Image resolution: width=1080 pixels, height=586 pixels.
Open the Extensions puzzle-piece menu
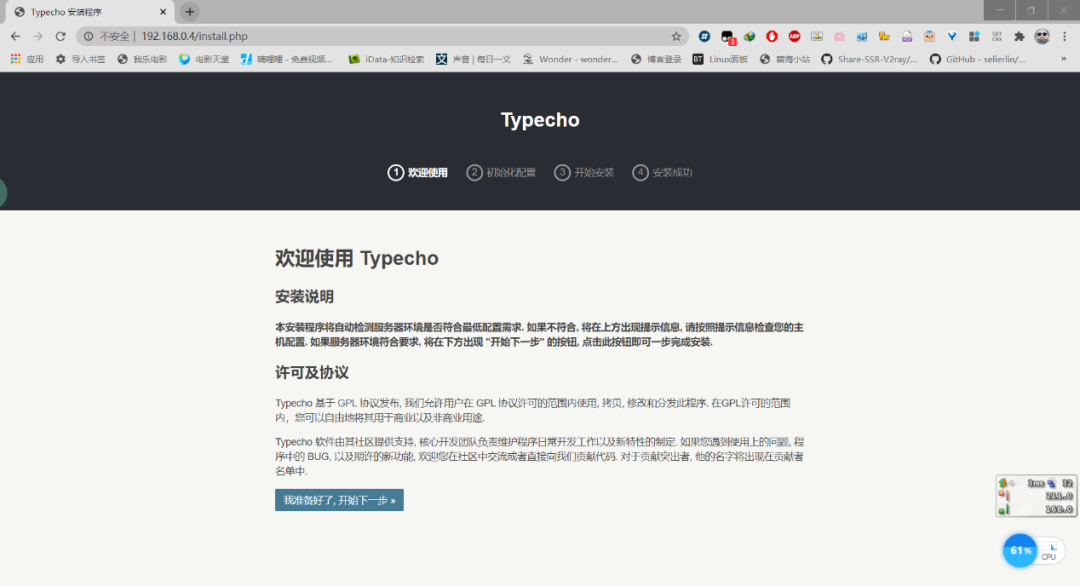click(1019, 36)
